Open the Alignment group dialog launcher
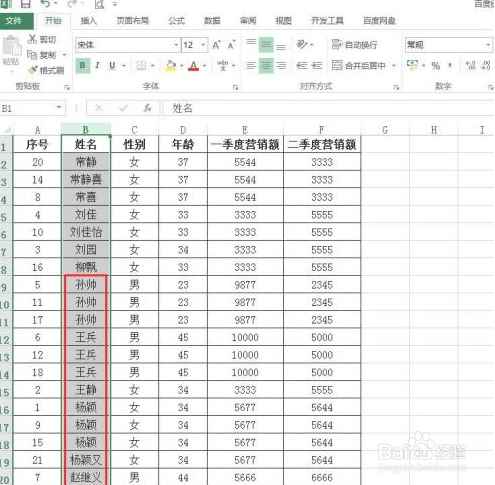 [x=396, y=87]
